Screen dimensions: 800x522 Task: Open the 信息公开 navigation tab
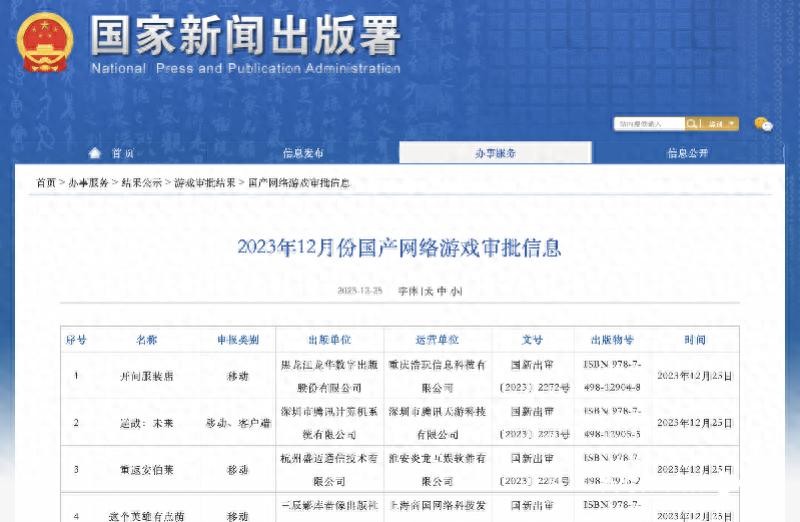(x=688, y=153)
